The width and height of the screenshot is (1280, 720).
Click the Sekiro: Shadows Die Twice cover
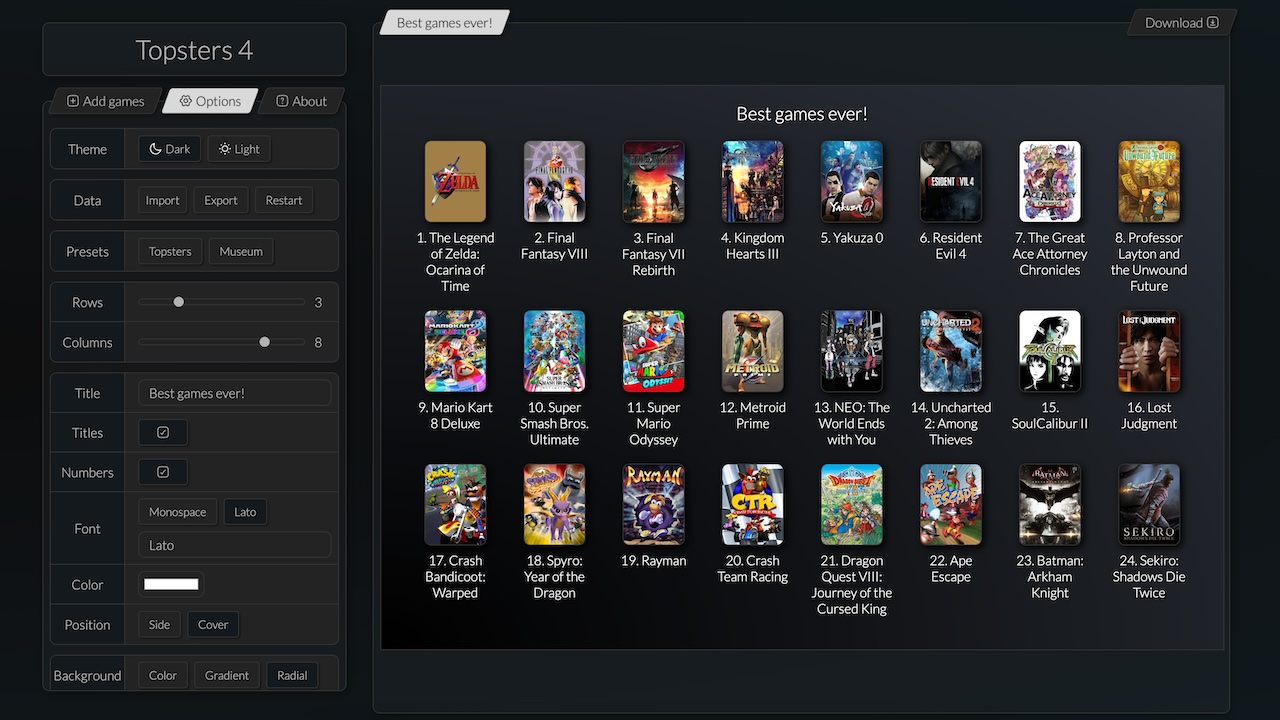point(1148,504)
